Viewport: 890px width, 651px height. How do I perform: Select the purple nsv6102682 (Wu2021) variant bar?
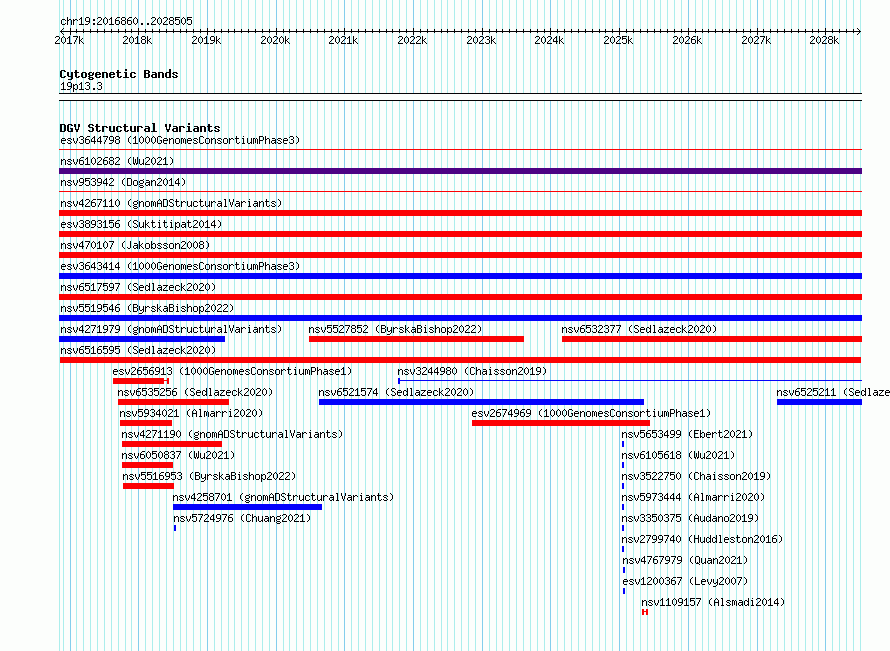click(460, 171)
